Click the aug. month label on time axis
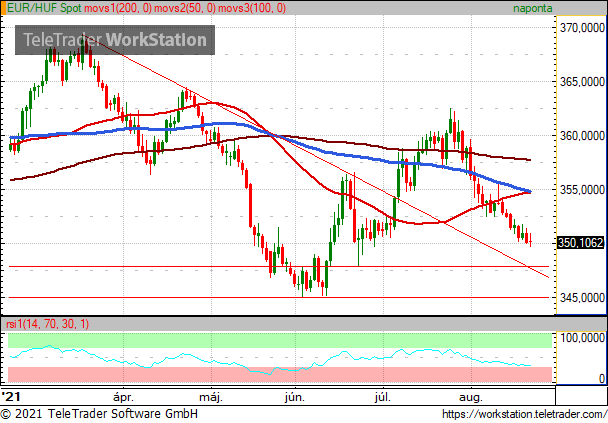 pos(471,397)
